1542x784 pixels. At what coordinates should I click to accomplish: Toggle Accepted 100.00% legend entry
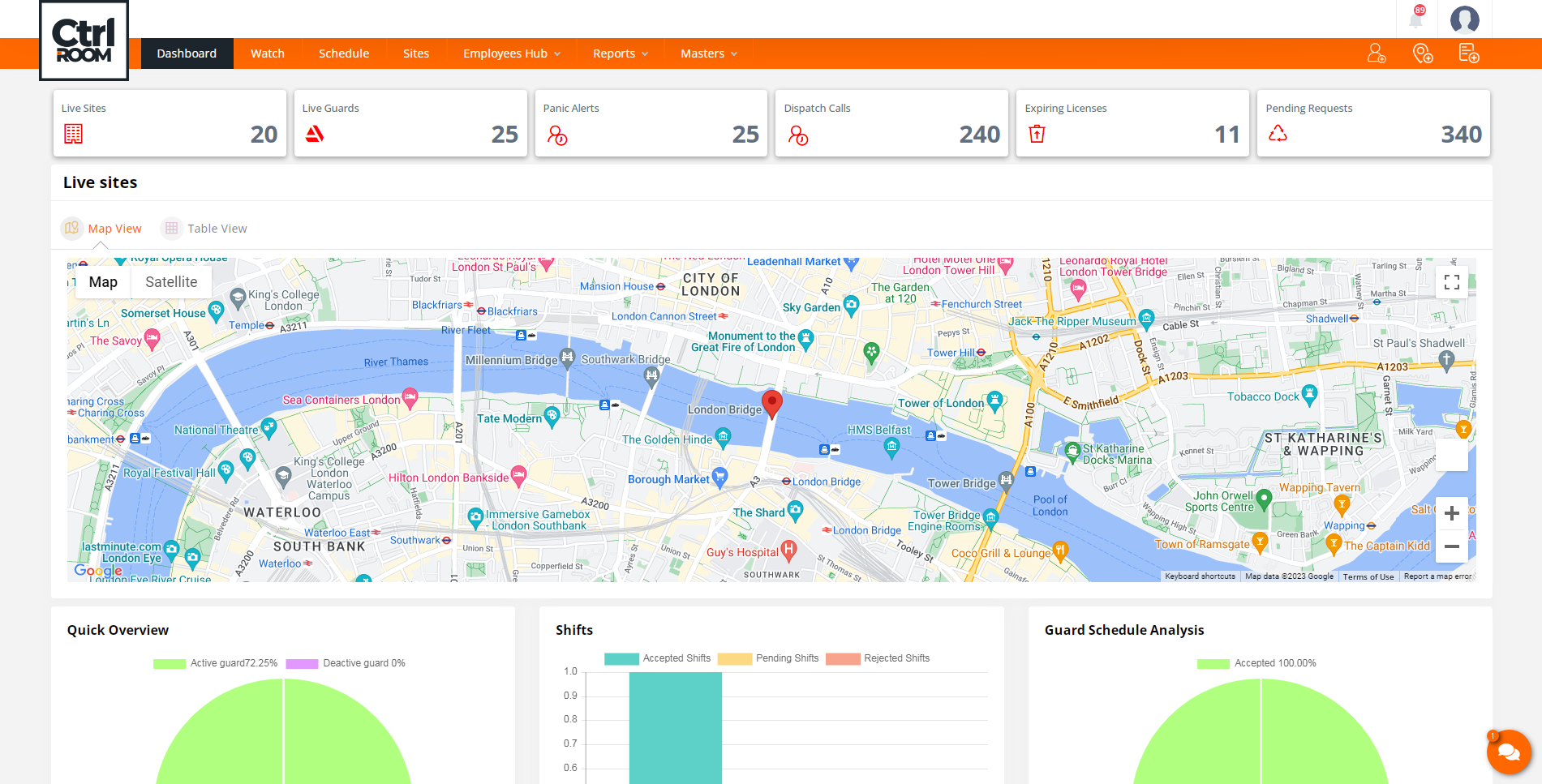pos(1256,663)
